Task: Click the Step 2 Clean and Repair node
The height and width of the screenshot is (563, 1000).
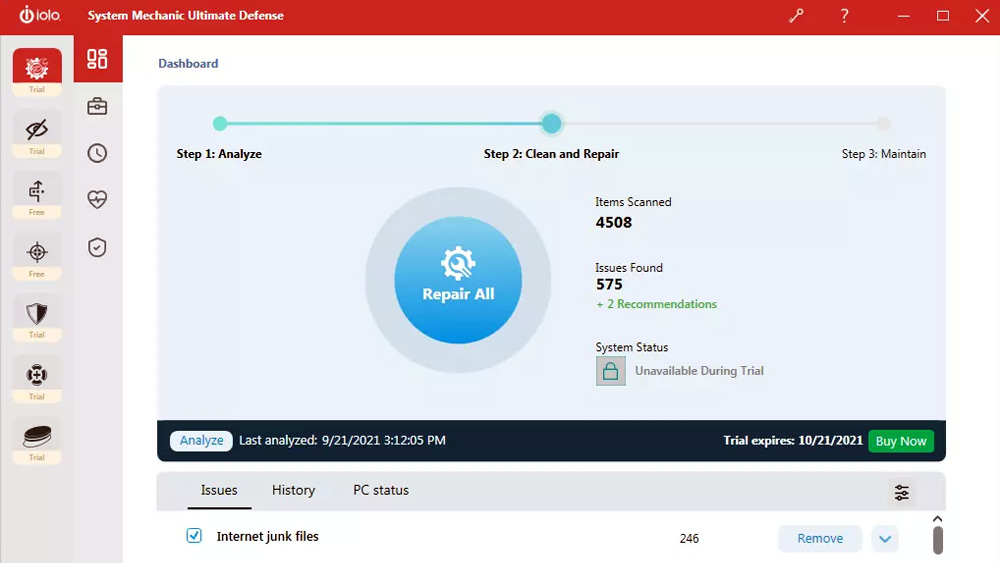Action: pyautogui.click(x=552, y=124)
